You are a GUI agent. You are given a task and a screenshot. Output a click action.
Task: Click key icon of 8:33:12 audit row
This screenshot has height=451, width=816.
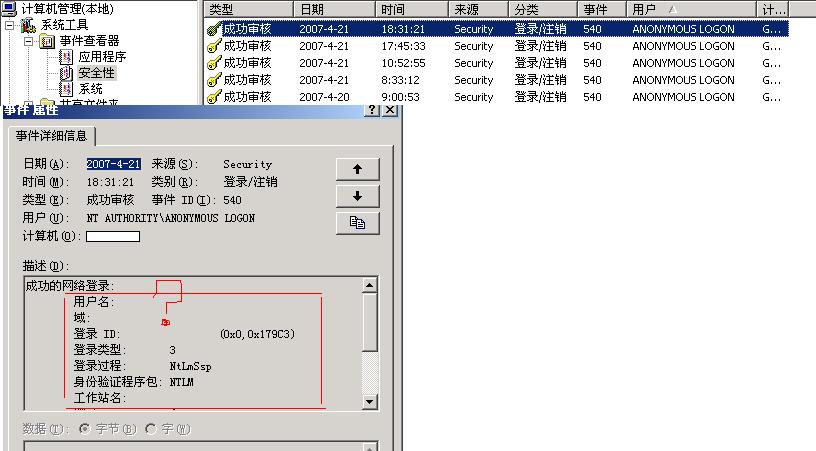tap(214, 80)
